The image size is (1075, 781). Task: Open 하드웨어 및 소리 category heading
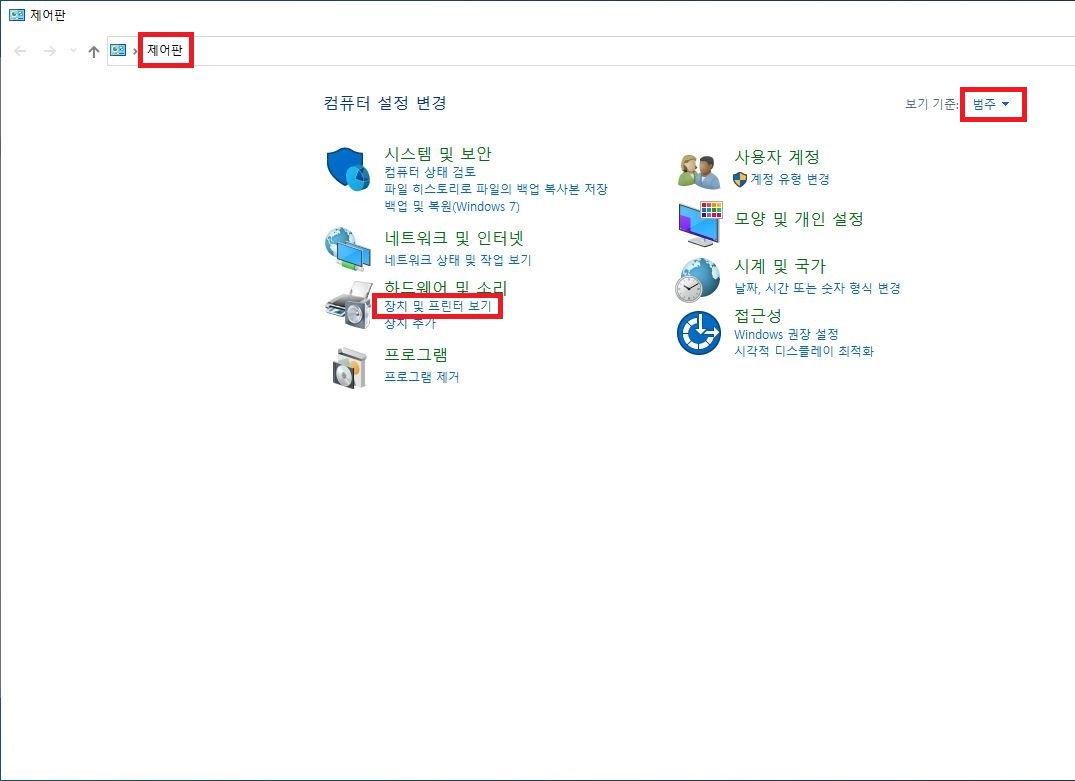(x=446, y=287)
